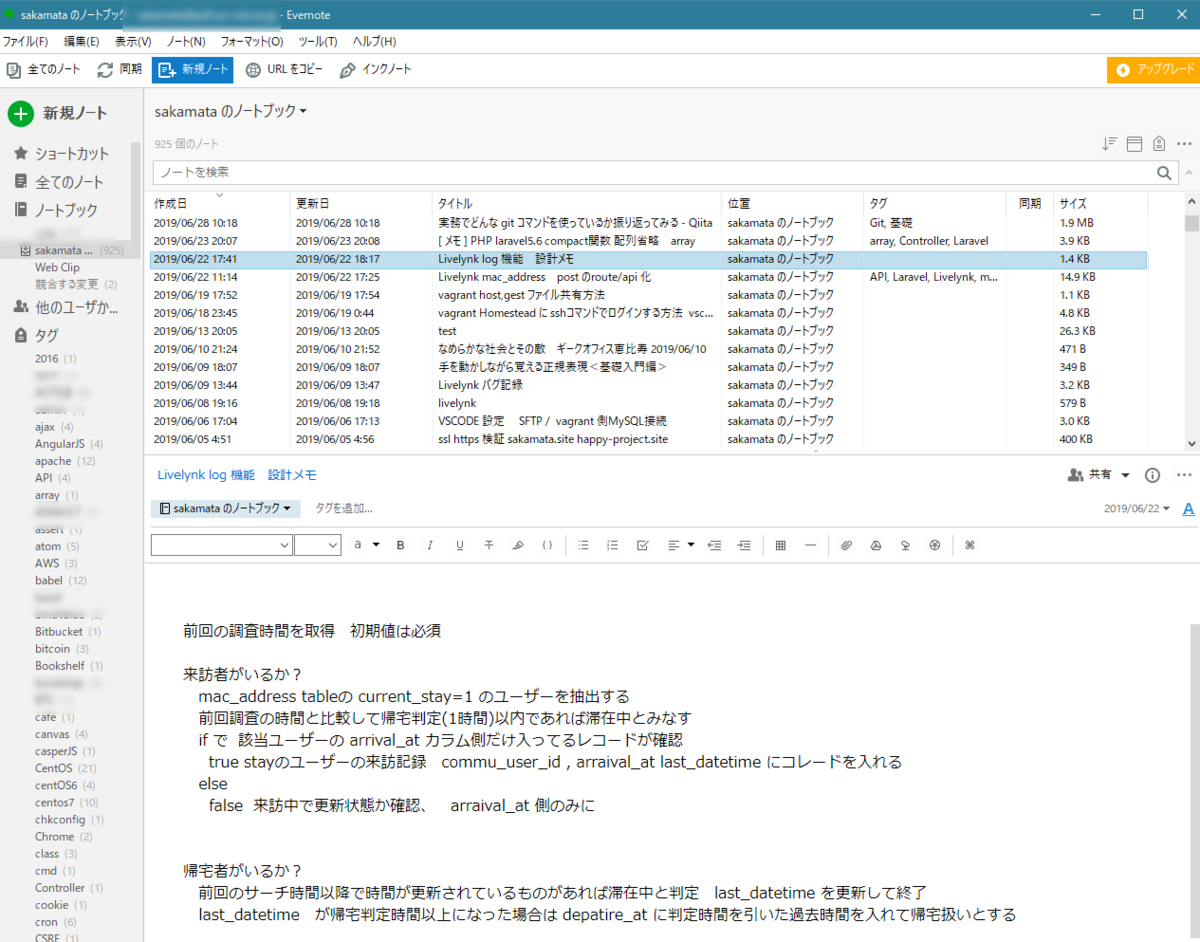Click the orange アップグレード button
Screen dimensions: 1200x942
click(x=1153, y=70)
